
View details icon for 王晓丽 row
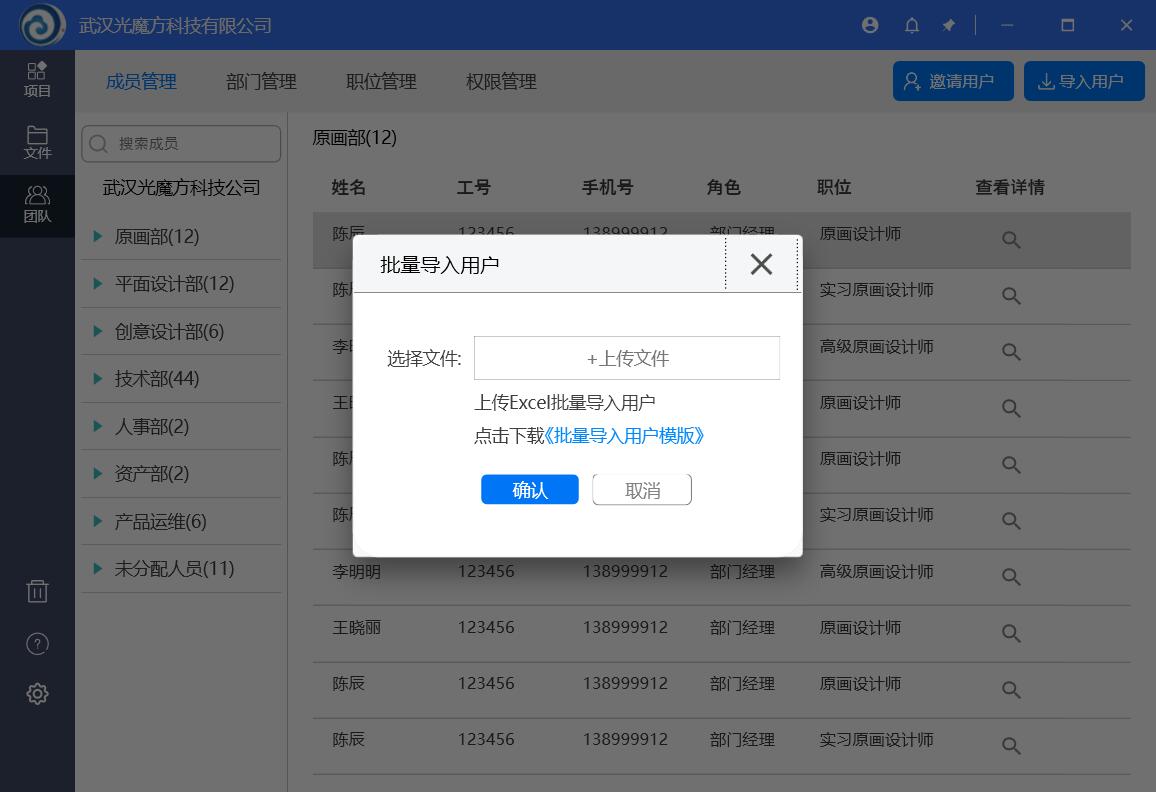(1011, 633)
